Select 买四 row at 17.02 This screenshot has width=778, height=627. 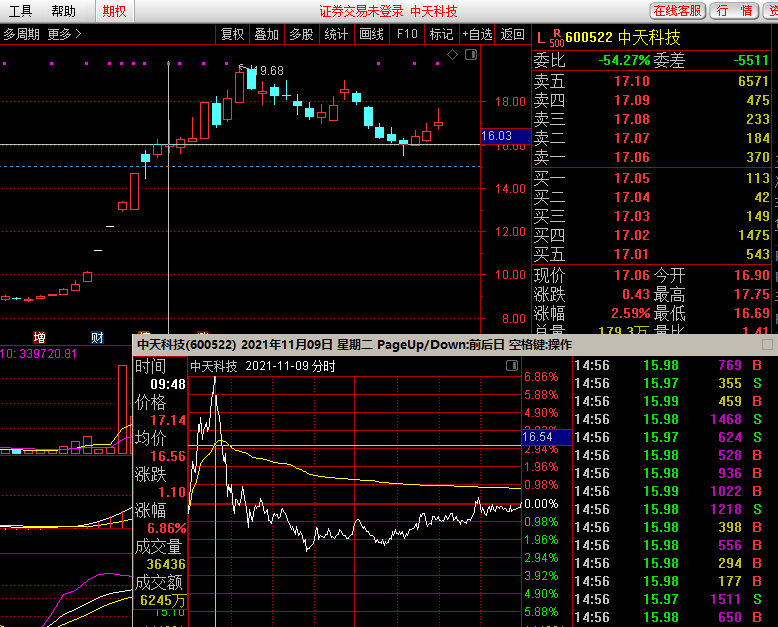click(651, 235)
